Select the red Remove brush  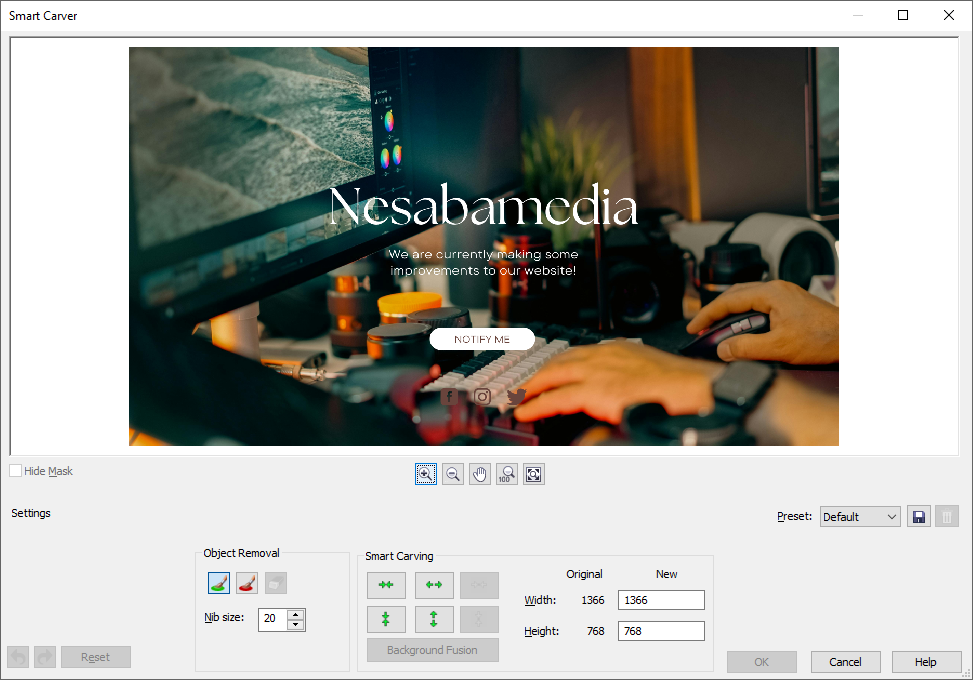coord(247,583)
